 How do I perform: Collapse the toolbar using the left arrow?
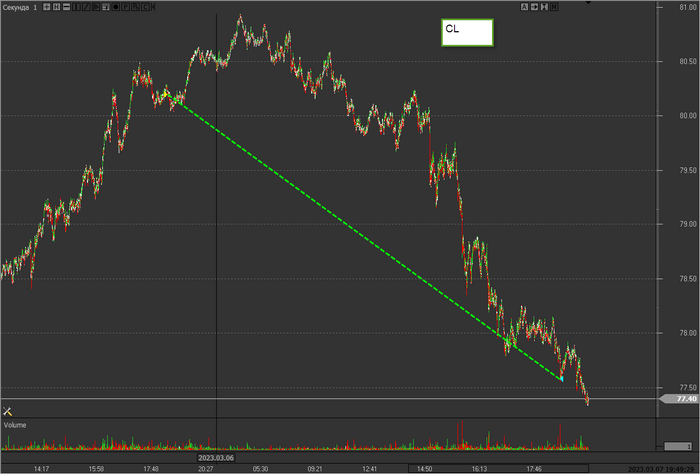(153, 7)
